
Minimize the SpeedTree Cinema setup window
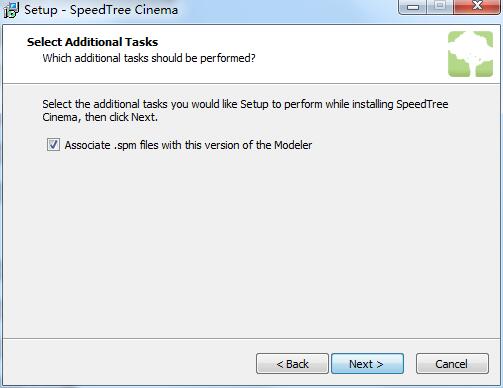[x=413, y=7]
